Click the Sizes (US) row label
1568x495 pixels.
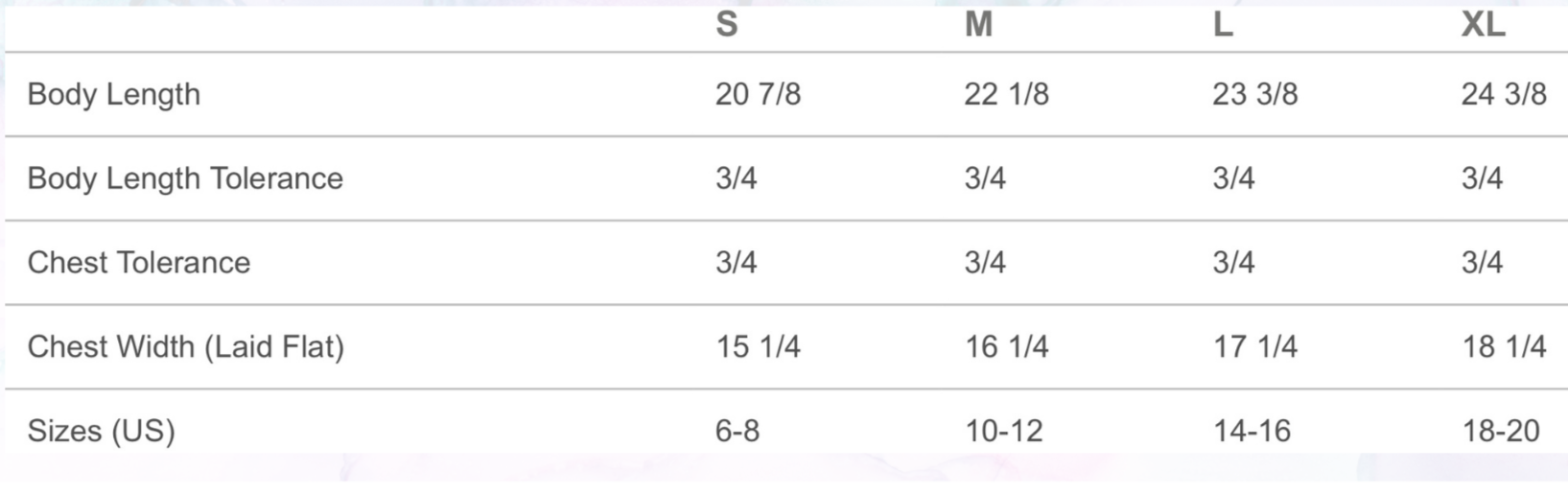pyautogui.click(x=102, y=431)
